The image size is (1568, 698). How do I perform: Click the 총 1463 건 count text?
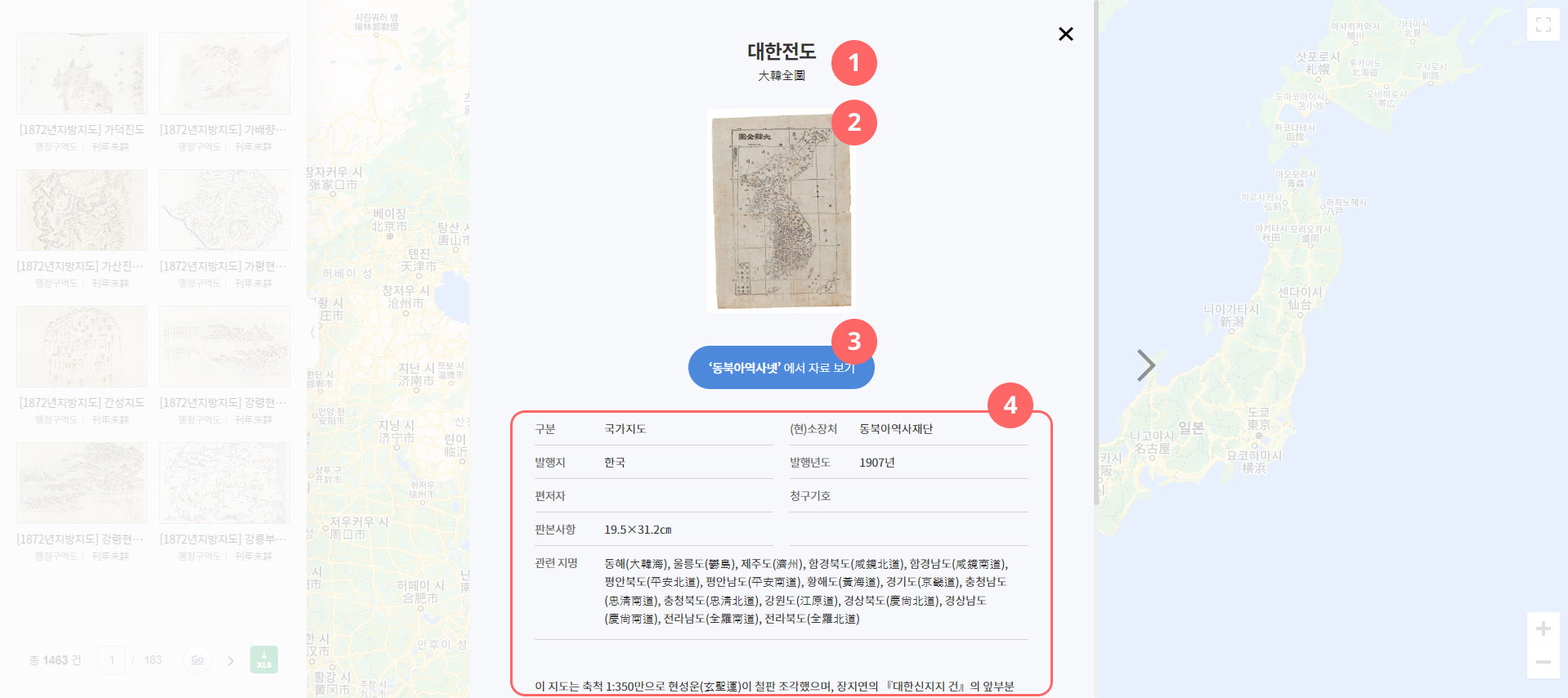56,660
